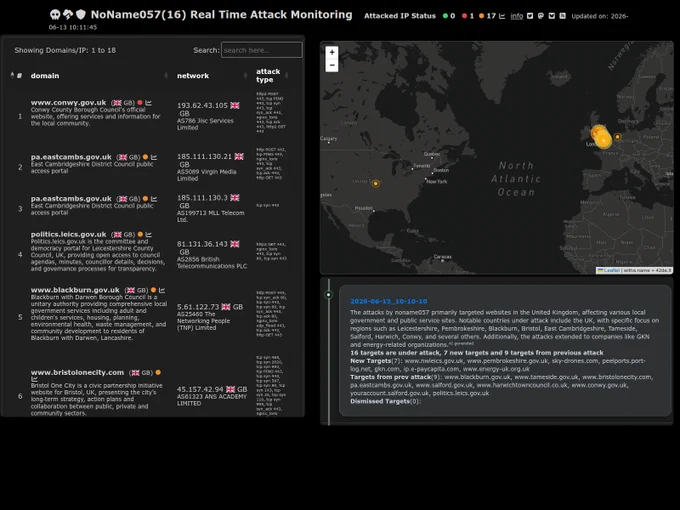The width and height of the screenshot is (680, 510).
Task: Open the 2026-06-13_10-10-10 timeline entry link
Action: pos(389,301)
